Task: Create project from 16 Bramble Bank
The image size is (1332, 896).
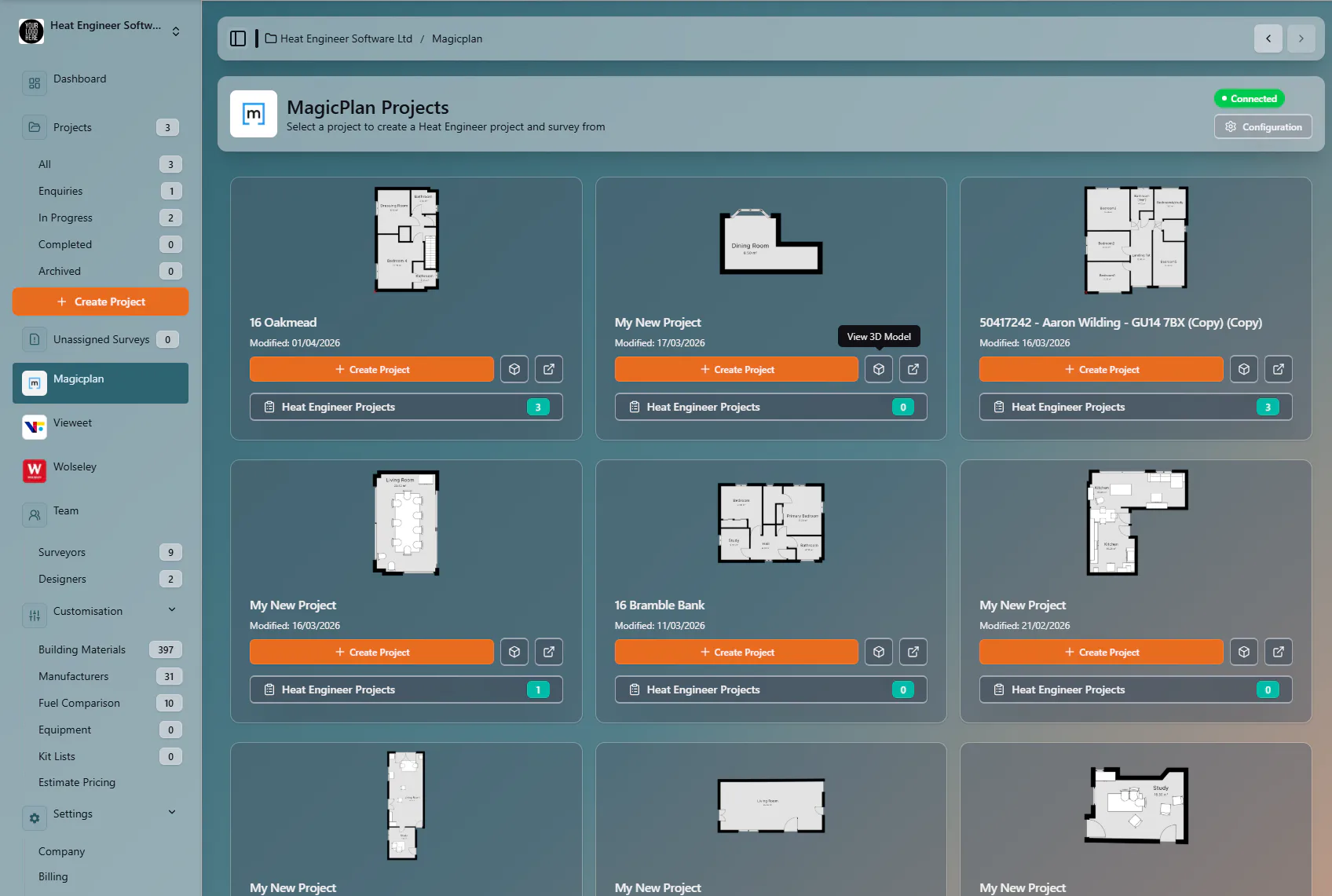Action: tap(737, 652)
